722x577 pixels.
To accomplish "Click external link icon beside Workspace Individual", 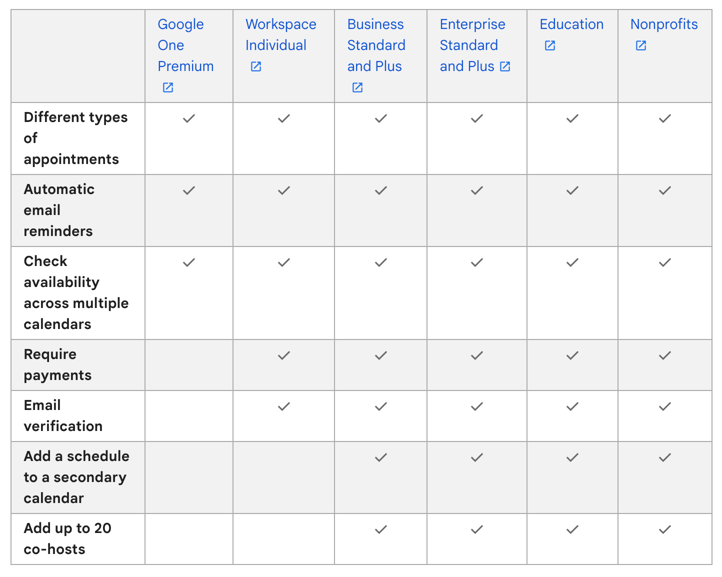I will coord(256,67).
